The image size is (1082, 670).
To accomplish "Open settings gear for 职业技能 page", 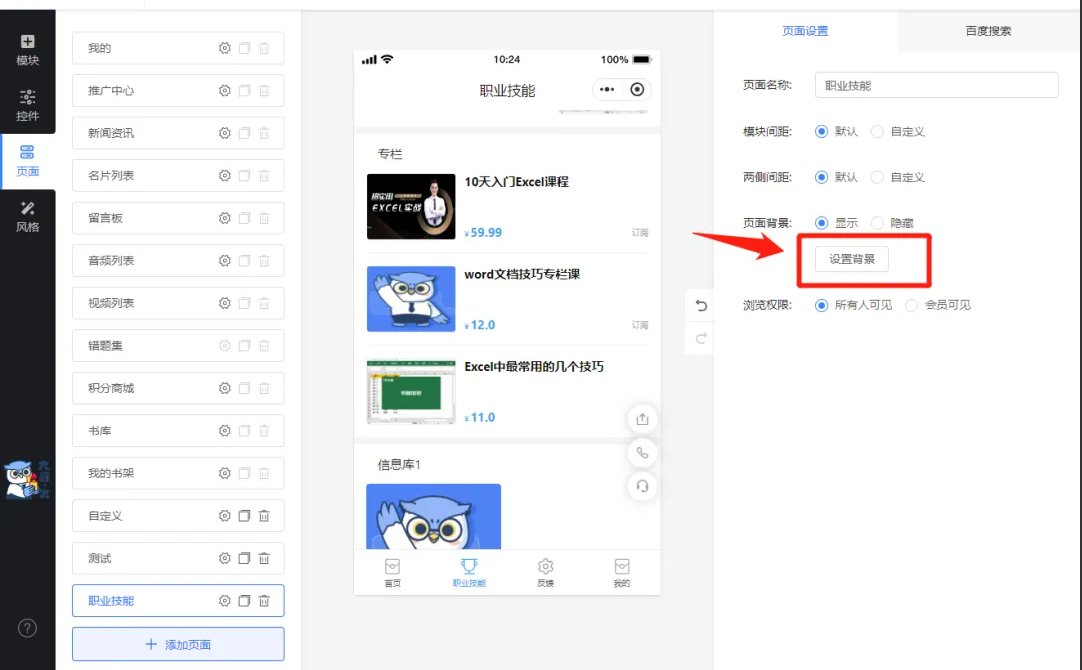I will 224,601.
